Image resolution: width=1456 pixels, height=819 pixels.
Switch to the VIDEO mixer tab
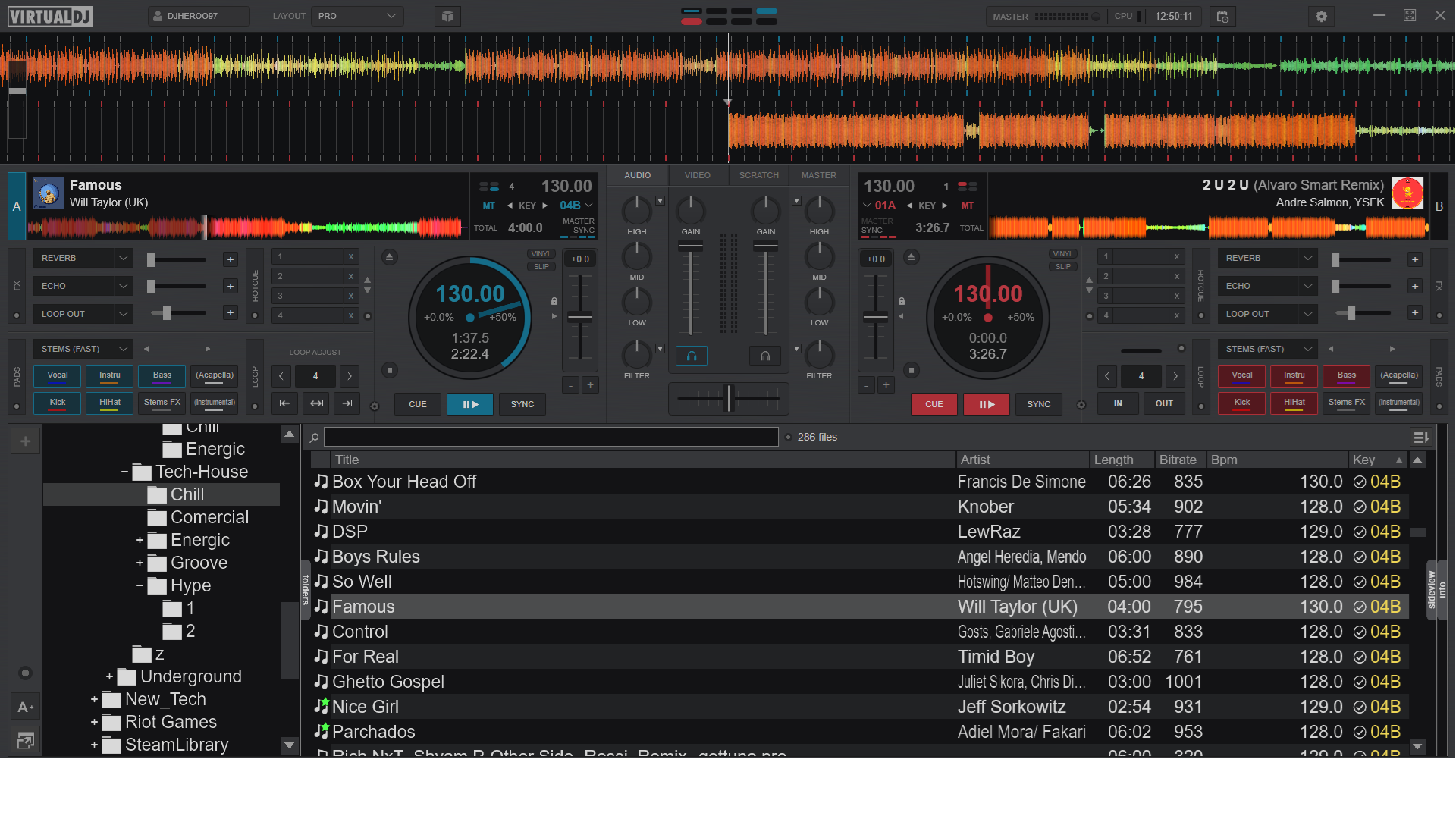(x=697, y=175)
